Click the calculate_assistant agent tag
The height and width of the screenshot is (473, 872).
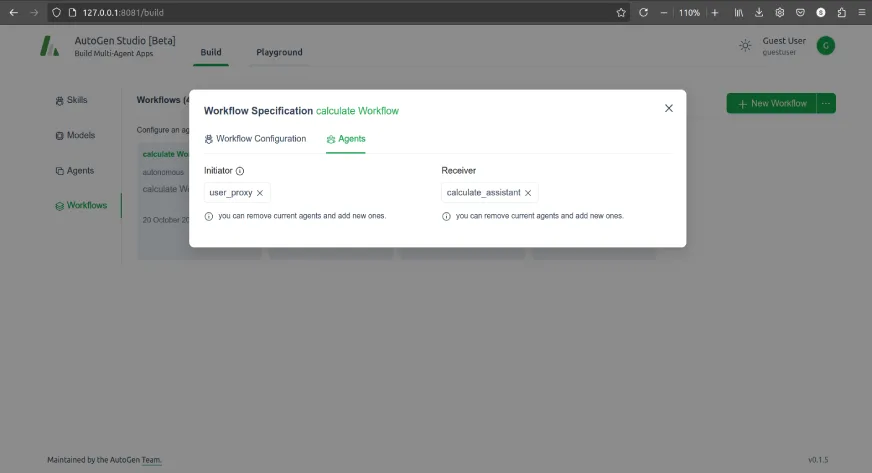[489, 192]
